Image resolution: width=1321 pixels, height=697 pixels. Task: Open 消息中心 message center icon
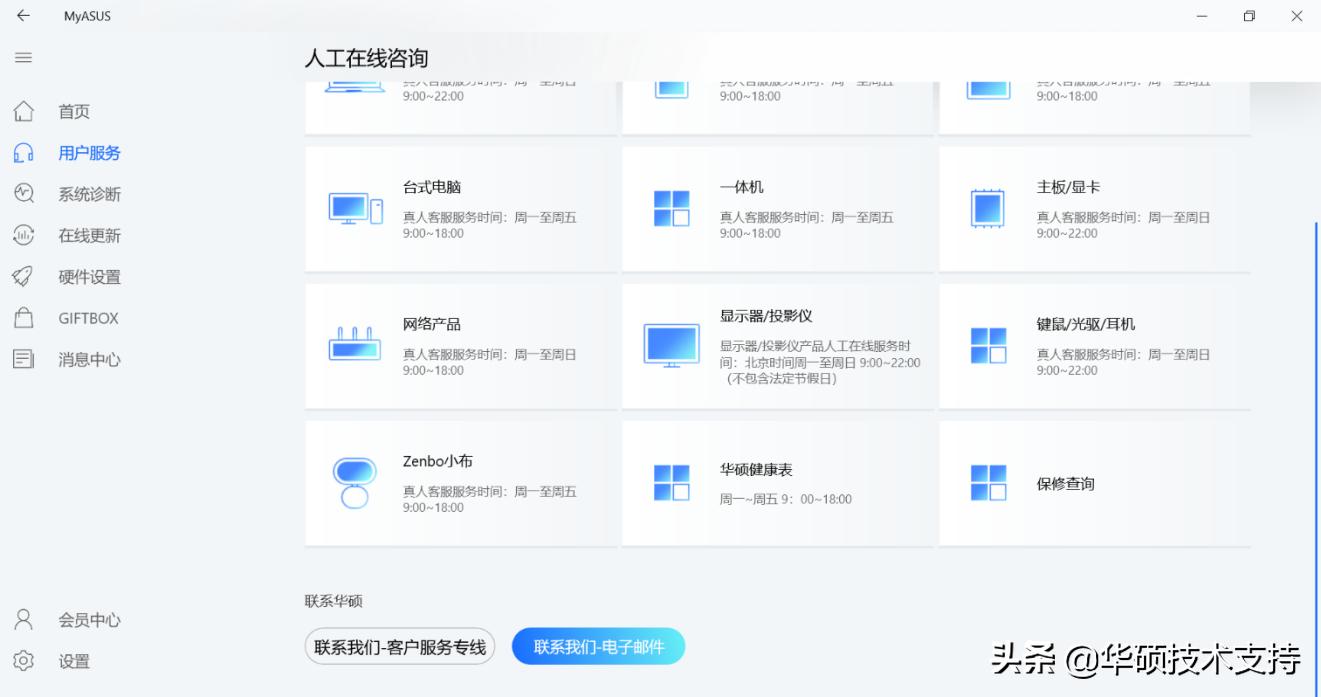click(22, 359)
